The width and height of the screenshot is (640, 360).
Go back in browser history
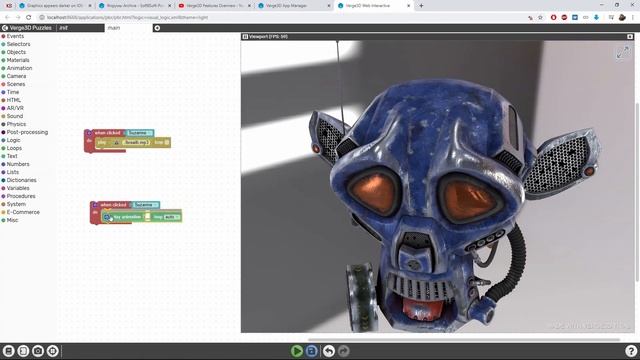point(7,18)
